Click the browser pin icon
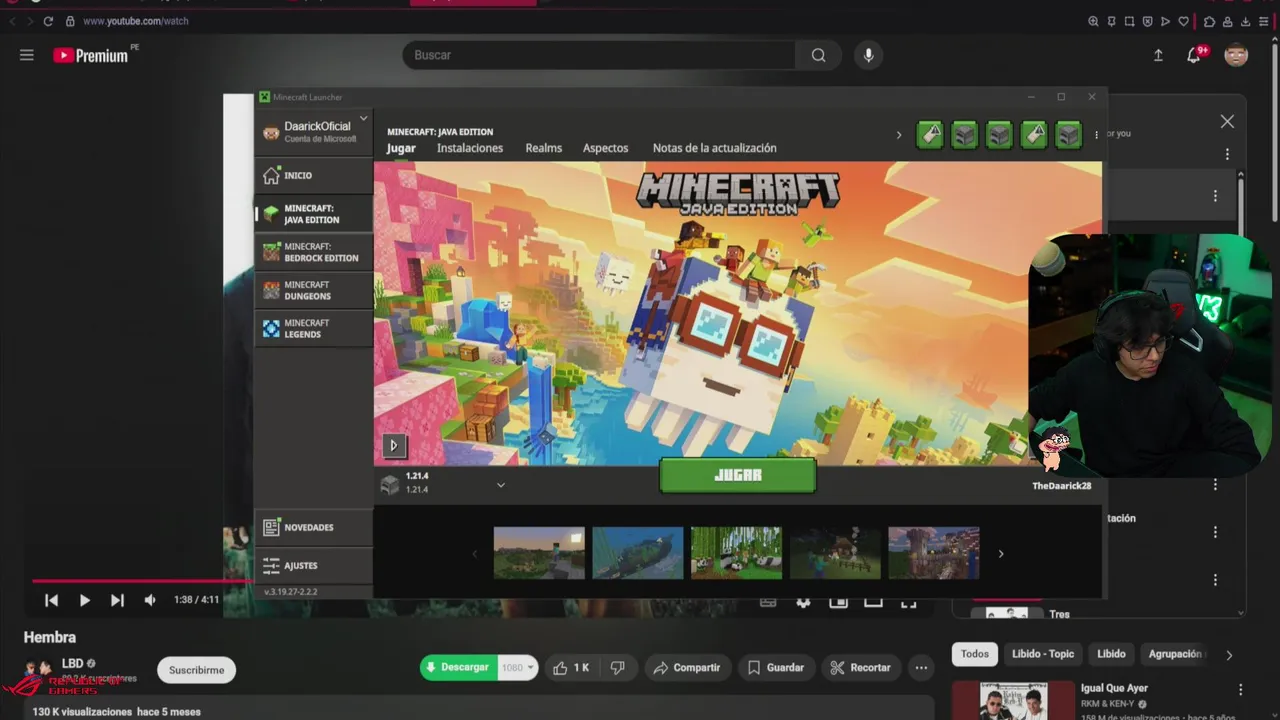The image size is (1280, 720). tap(1111, 21)
